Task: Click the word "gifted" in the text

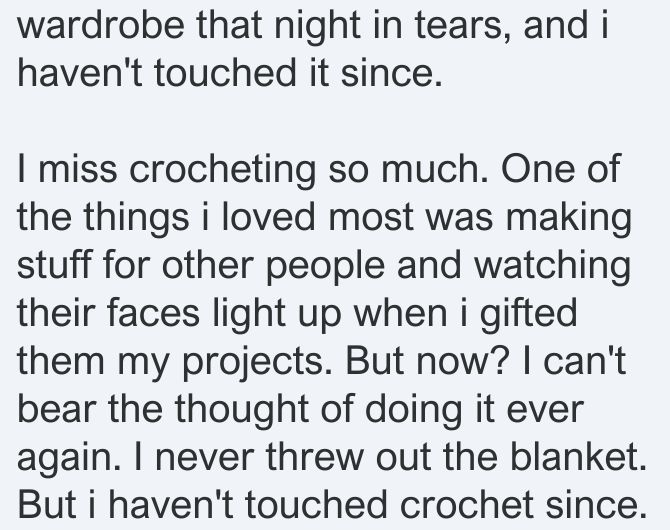Action: pos(529,312)
